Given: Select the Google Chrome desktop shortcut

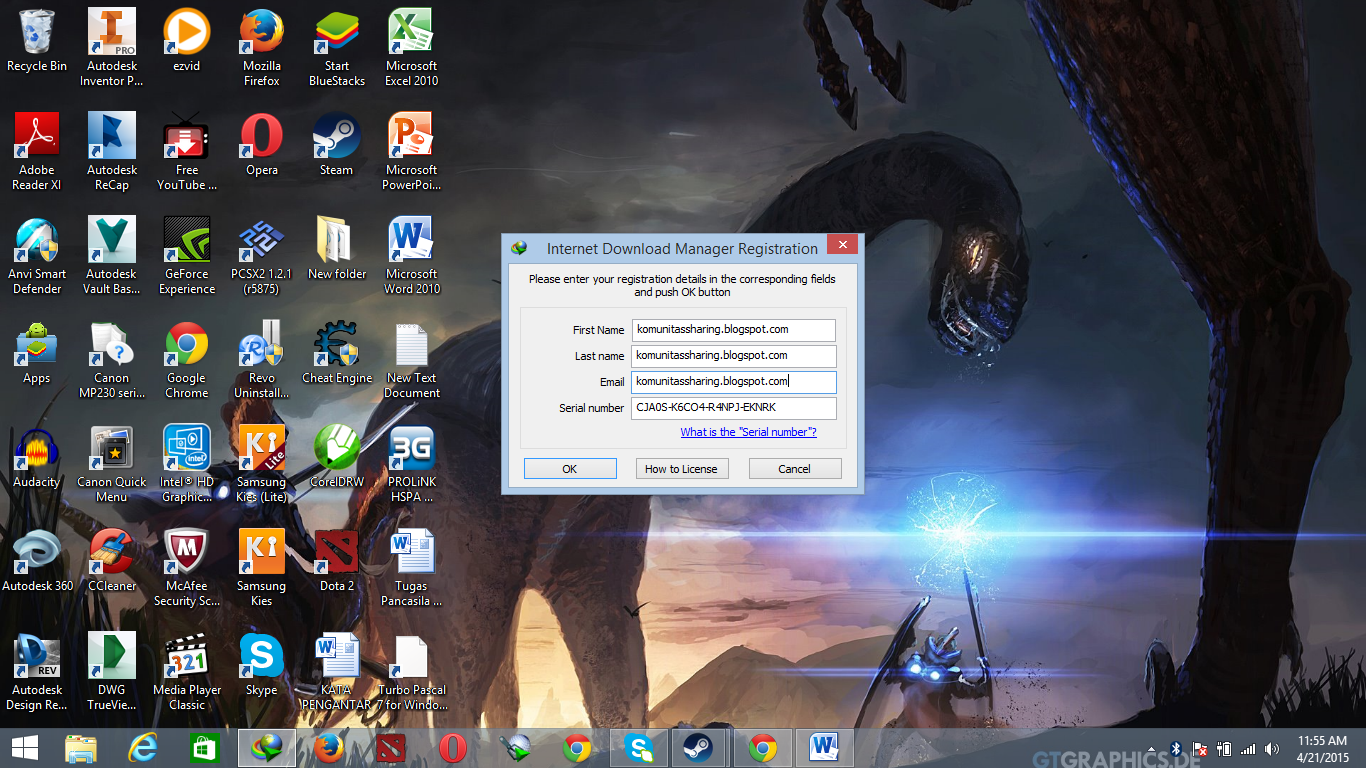Looking at the screenshot, I should point(187,360).
